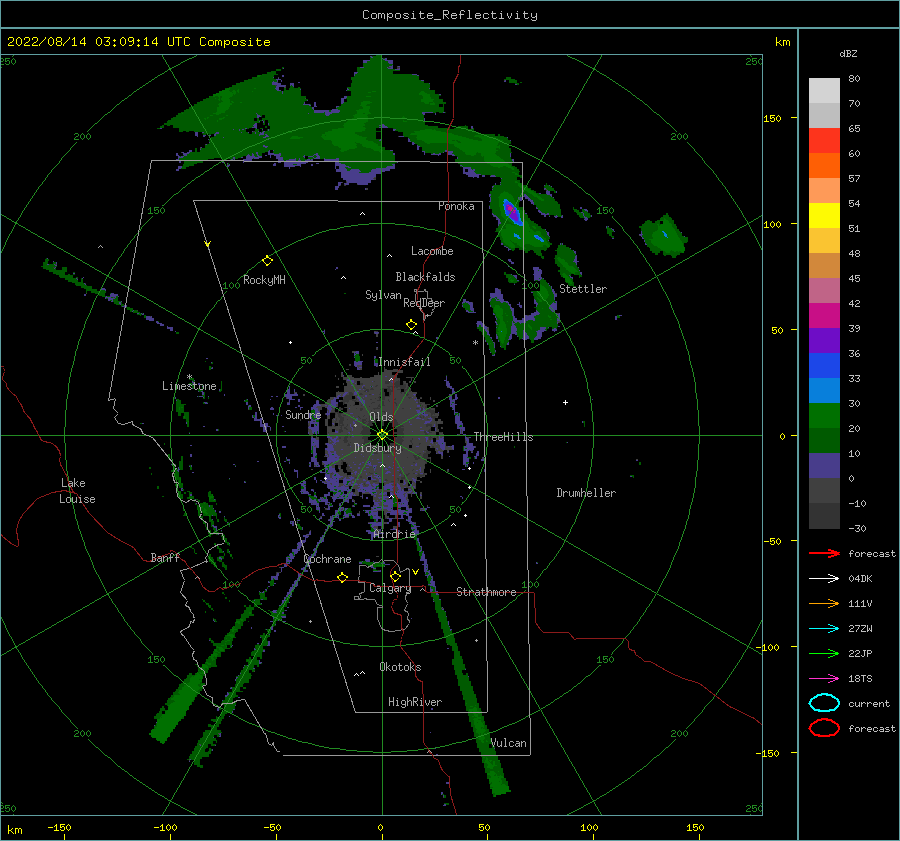
Task: Select the blue 33-36 dBZ color swatch
Action: [x=824, y=366]
